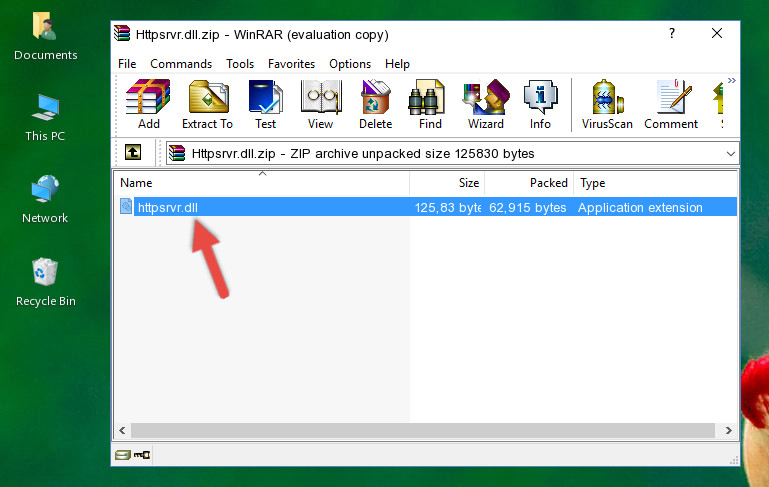
Task: Open the Tools menu
Action: coord(240,64)
